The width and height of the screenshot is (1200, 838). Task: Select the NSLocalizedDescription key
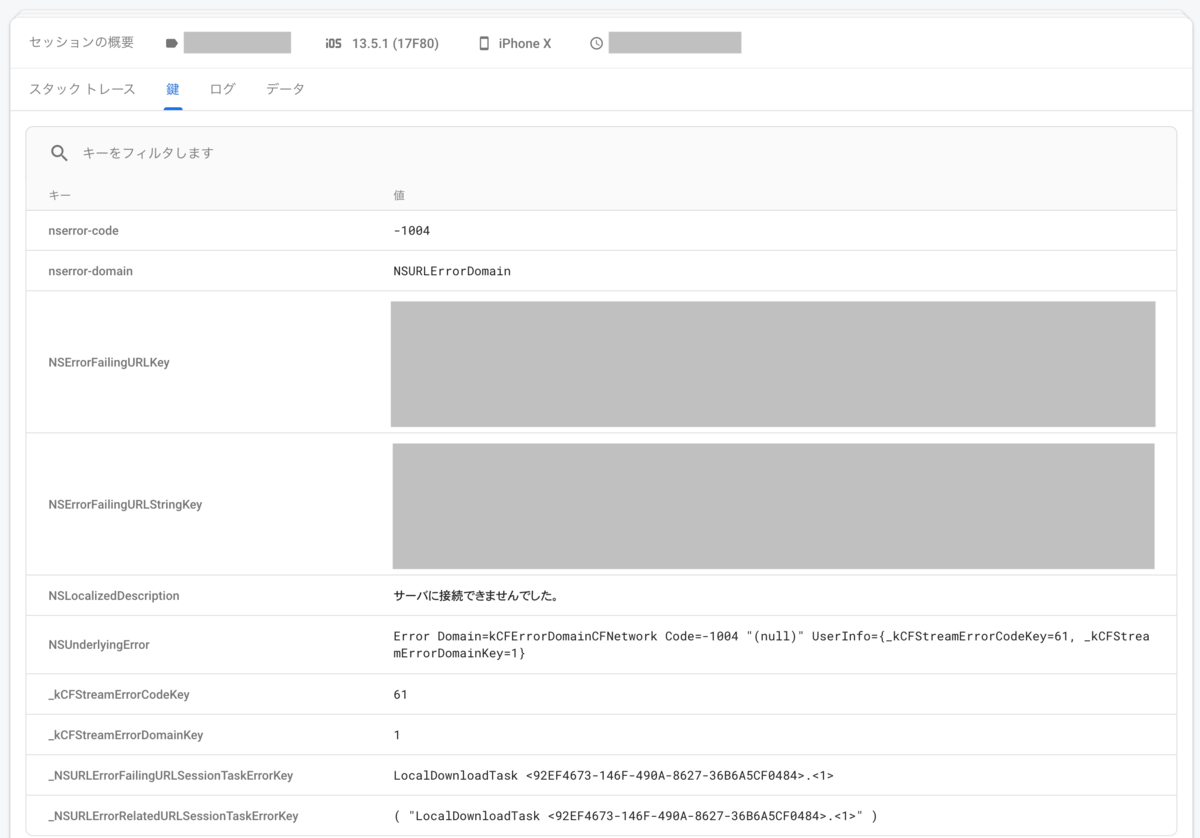pyautogui.click(x=114, y=595)
